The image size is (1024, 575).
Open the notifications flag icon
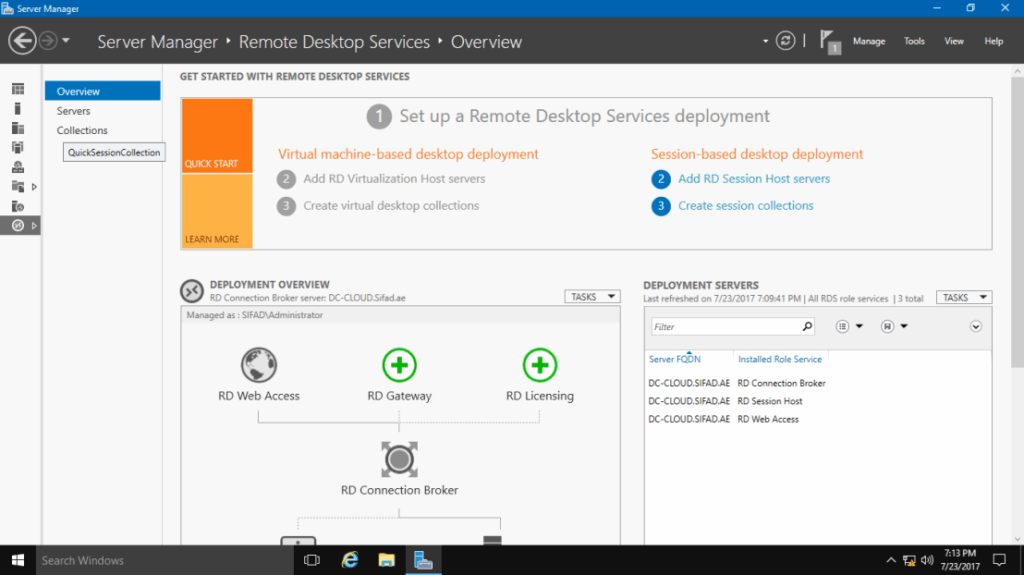pos(829,41)
